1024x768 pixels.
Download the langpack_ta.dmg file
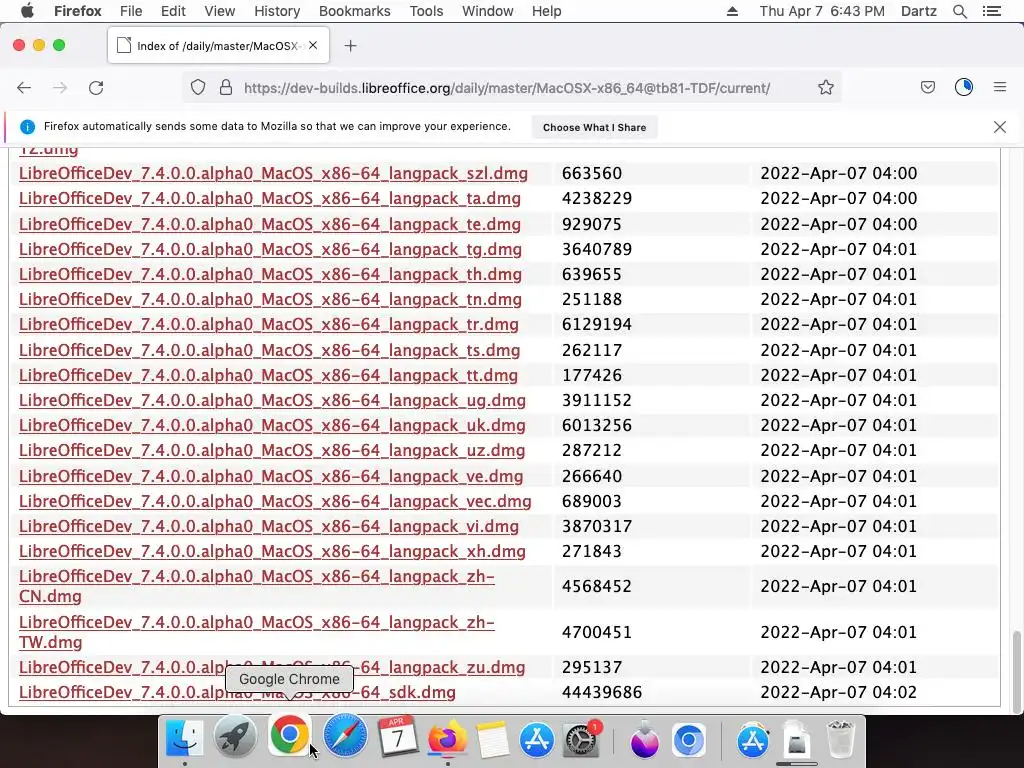coord(270,198)
